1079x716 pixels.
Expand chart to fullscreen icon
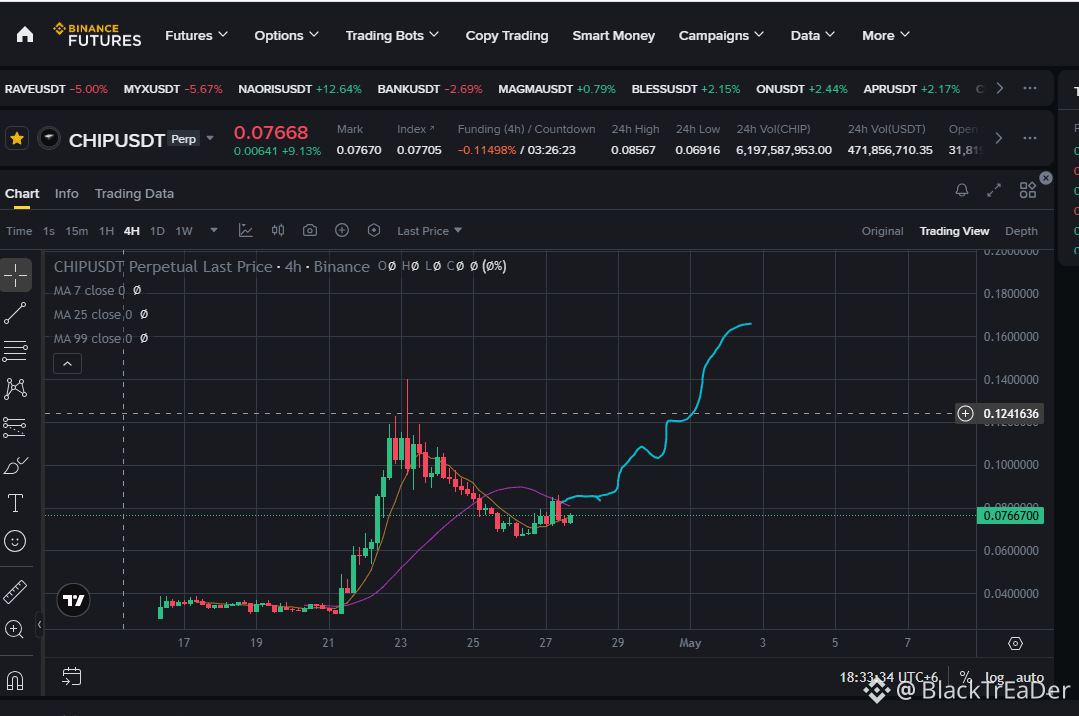click(994, 190)
